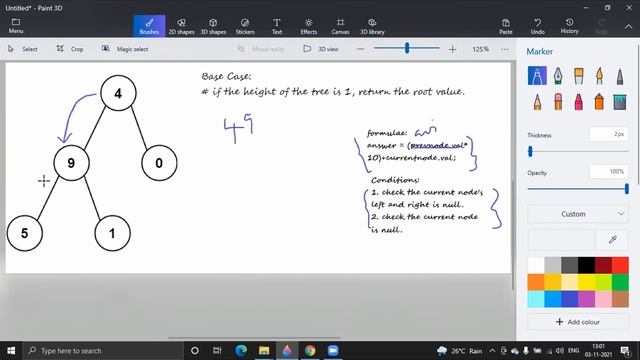
Task: Click the current colour preview box
Action: click(561, 240)
